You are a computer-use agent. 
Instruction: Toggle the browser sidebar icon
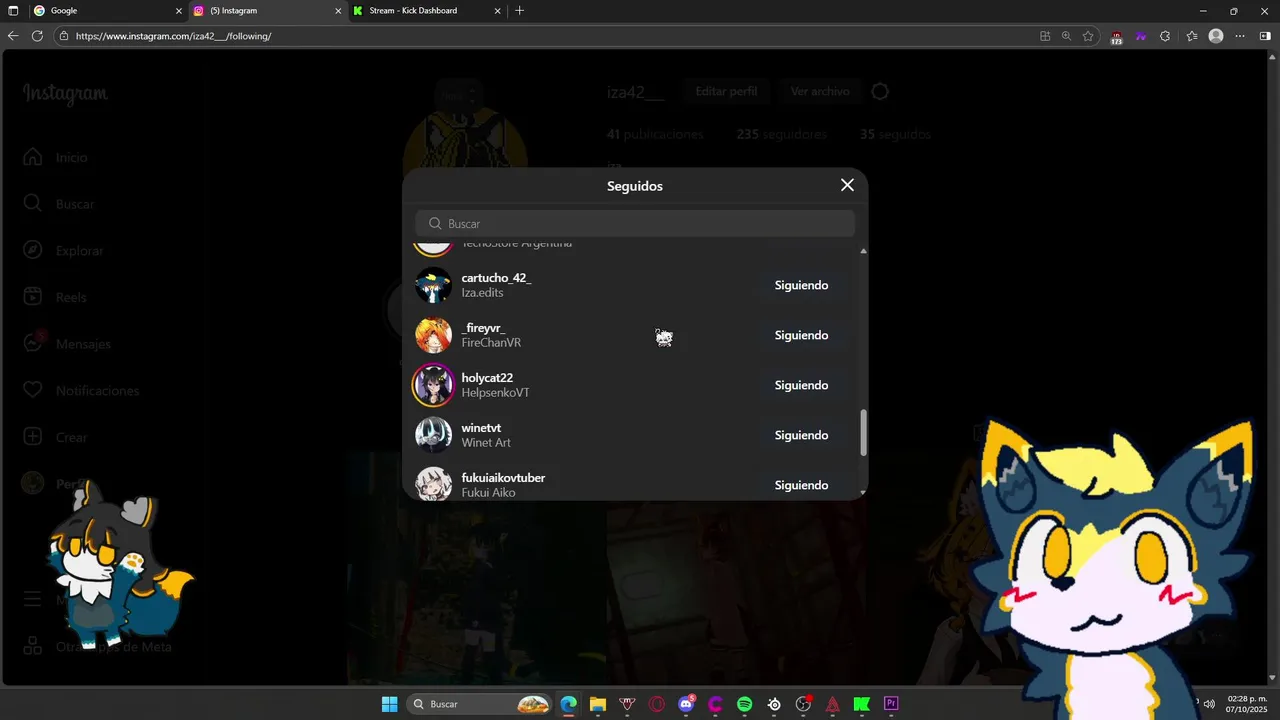[1265, 36]
